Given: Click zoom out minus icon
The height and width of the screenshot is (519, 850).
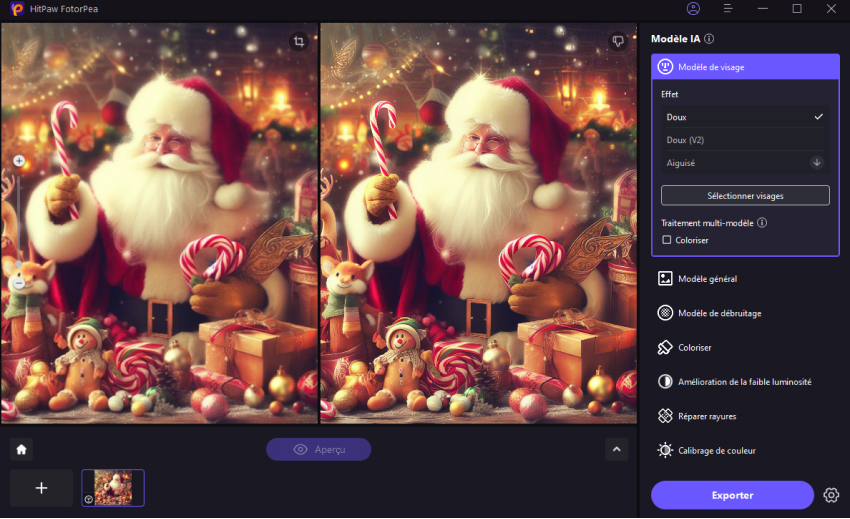Looking at the screenshot, I should click(19, 284).
